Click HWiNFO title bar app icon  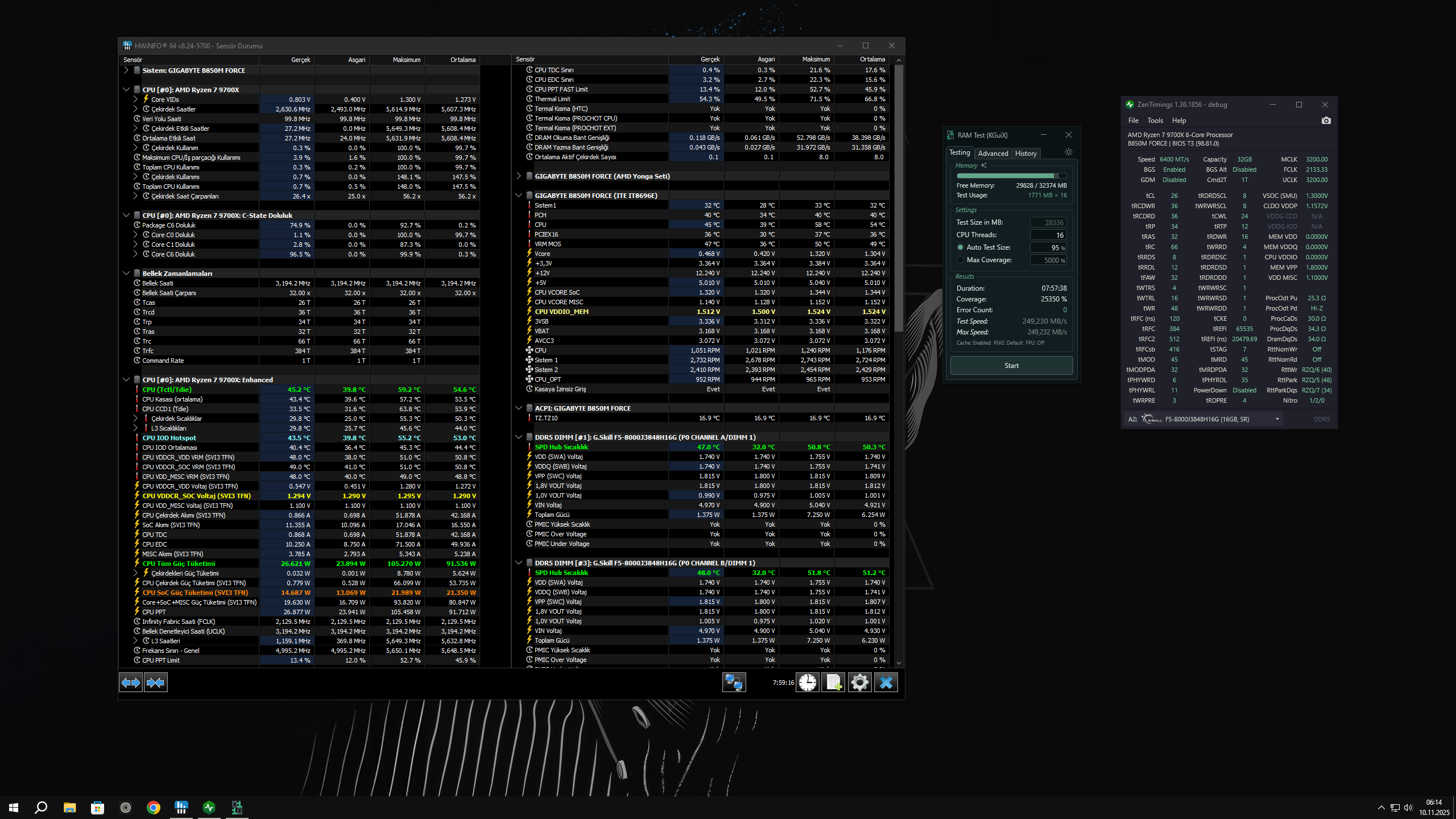[127, 45]
